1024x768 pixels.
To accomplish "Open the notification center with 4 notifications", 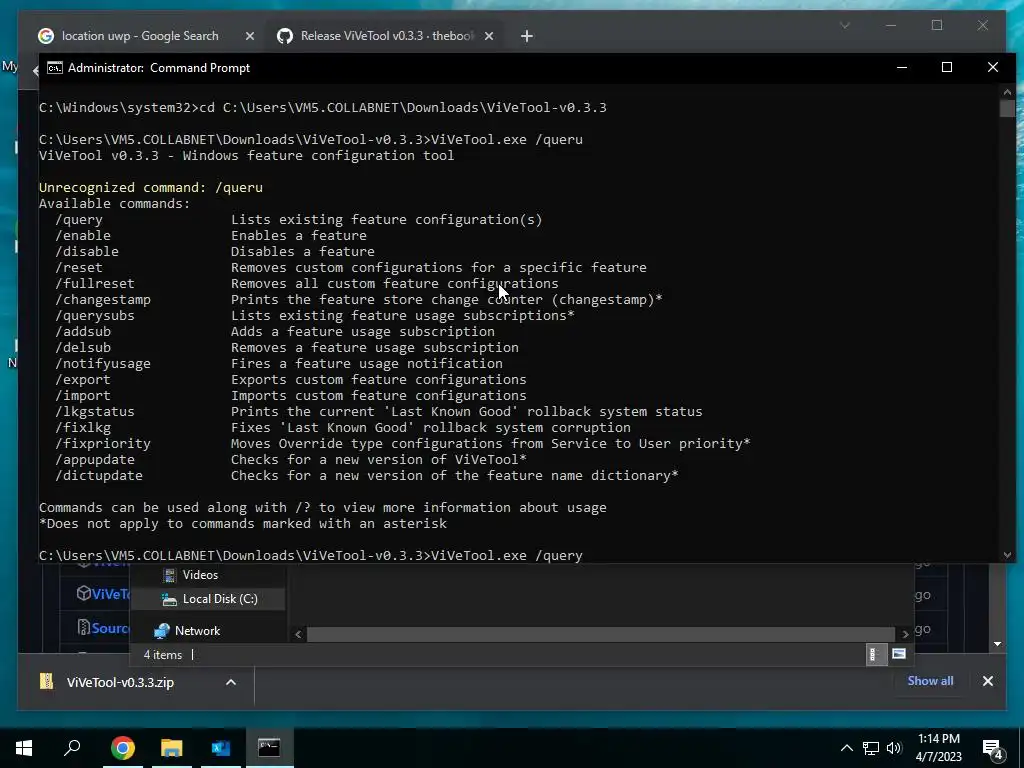I will [993, 749].
